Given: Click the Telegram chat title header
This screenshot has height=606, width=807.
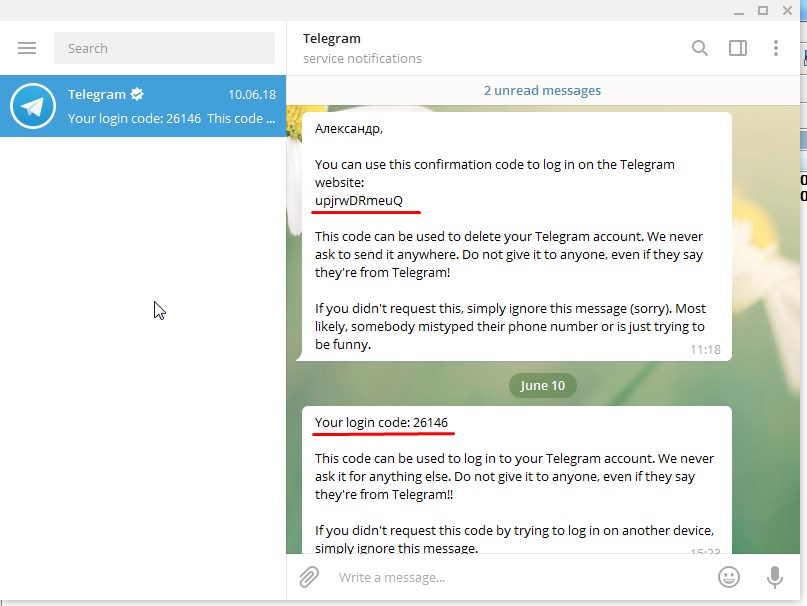Looking at the screenshot, I should click(332, 39).
